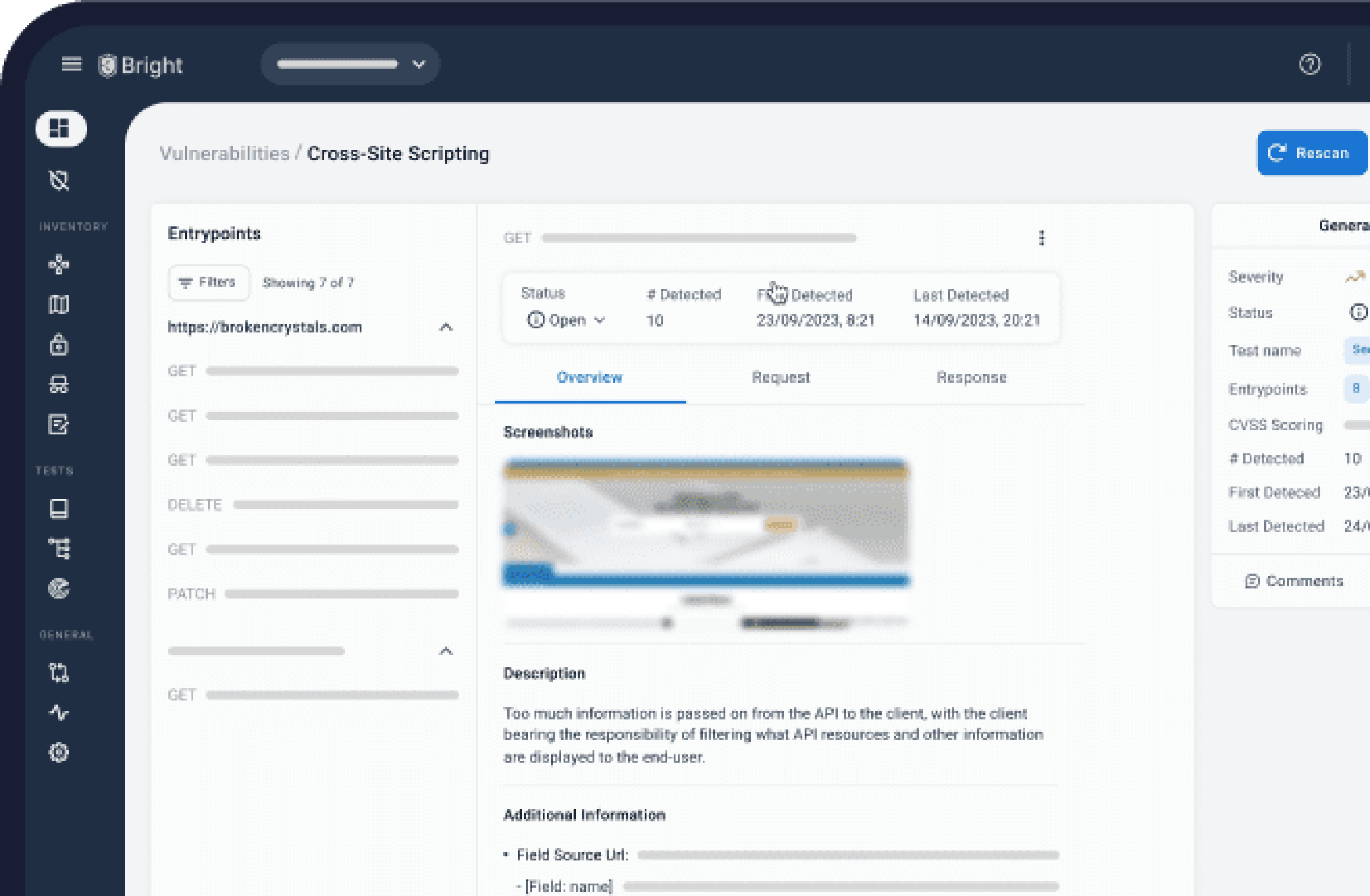Open the map icon under Inventory
This screenshot has height=896, width=1370.
(58, 304)
